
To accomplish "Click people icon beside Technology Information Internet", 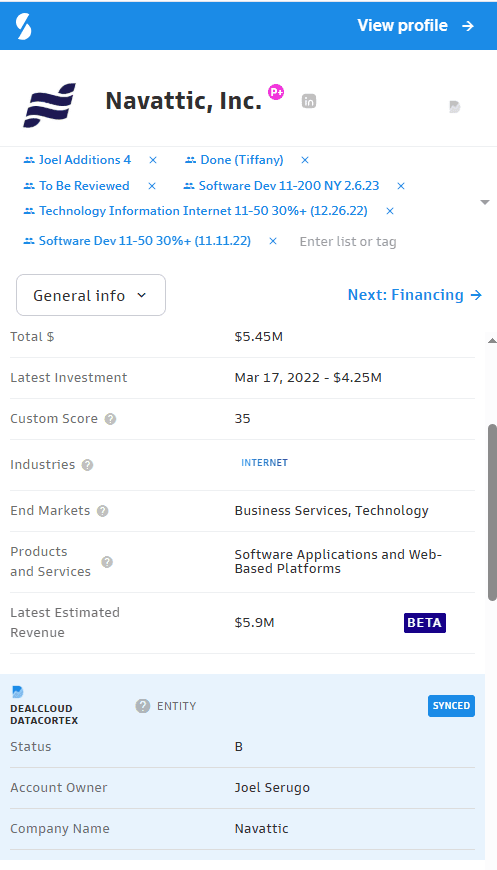I will [x=29, y=211].
